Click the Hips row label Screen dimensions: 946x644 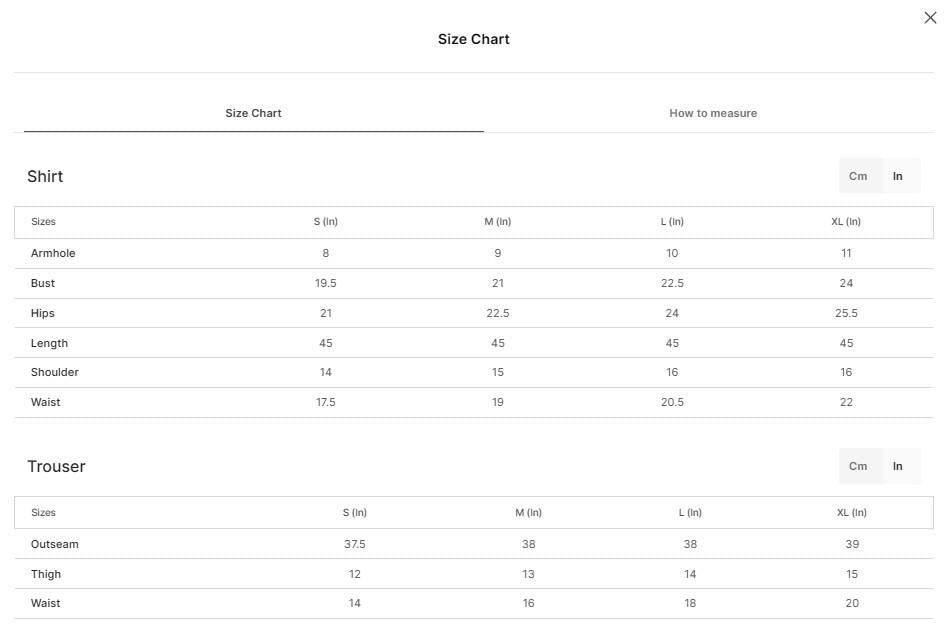point(43,313)
